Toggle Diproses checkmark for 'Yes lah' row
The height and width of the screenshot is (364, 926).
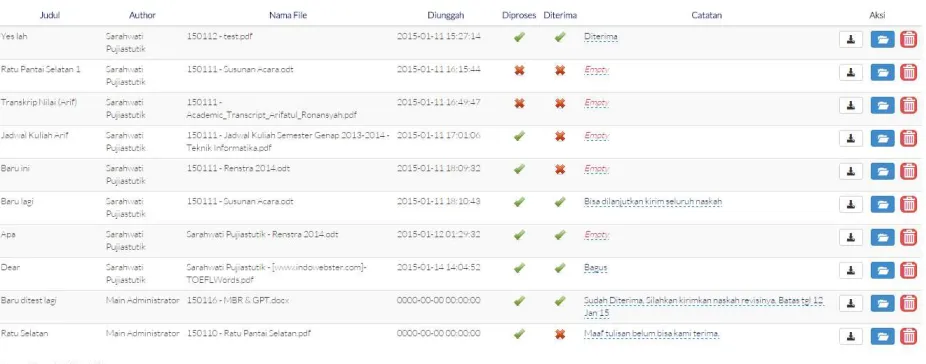click(519, 37)
